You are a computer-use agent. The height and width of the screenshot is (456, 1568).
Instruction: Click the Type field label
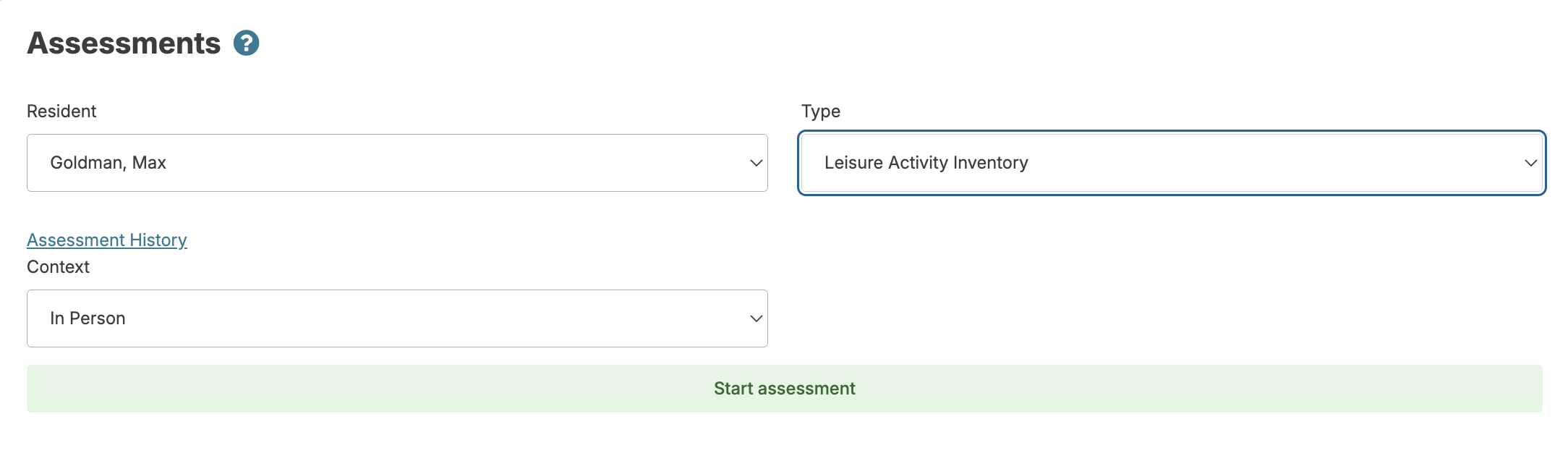click(820, 111)
